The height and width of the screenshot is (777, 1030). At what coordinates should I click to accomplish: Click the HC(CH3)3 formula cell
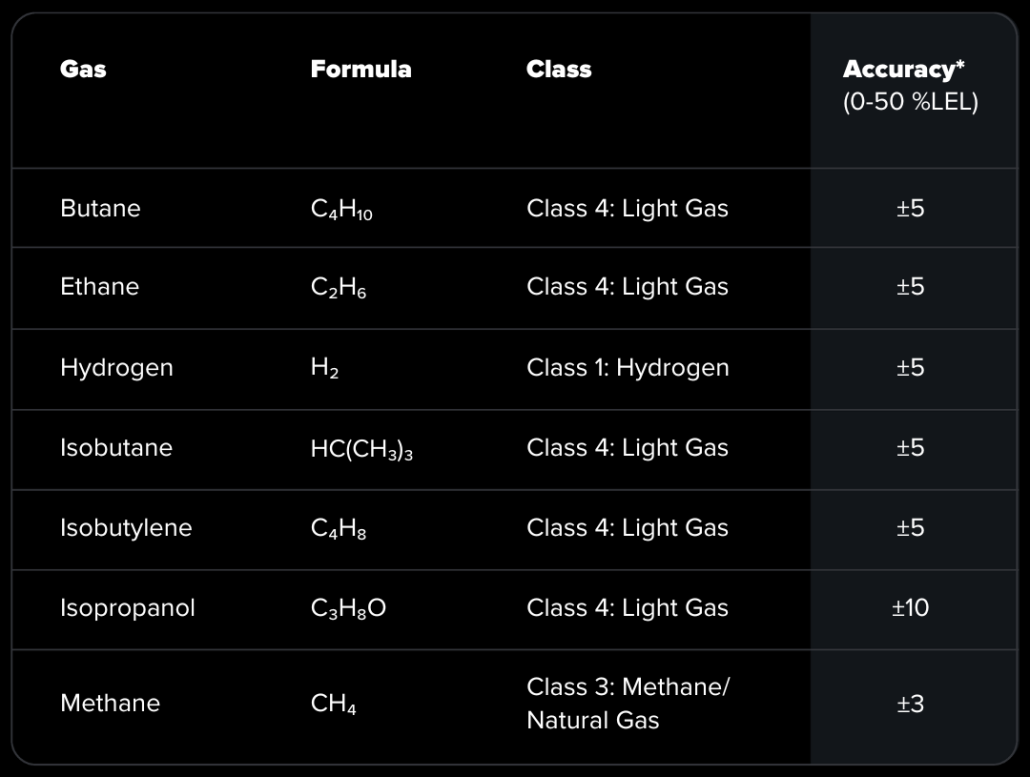(x=361, y=448)
